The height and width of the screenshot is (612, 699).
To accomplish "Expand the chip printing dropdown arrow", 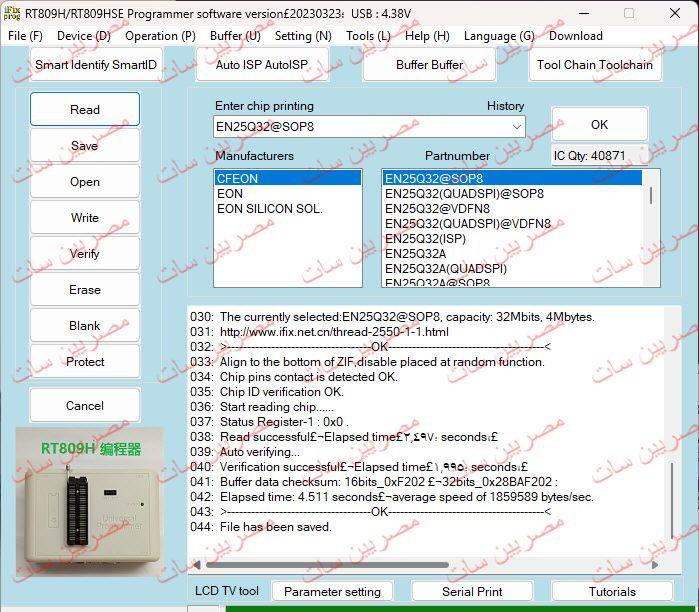I will pyautogui.click(x=516, y=127).
